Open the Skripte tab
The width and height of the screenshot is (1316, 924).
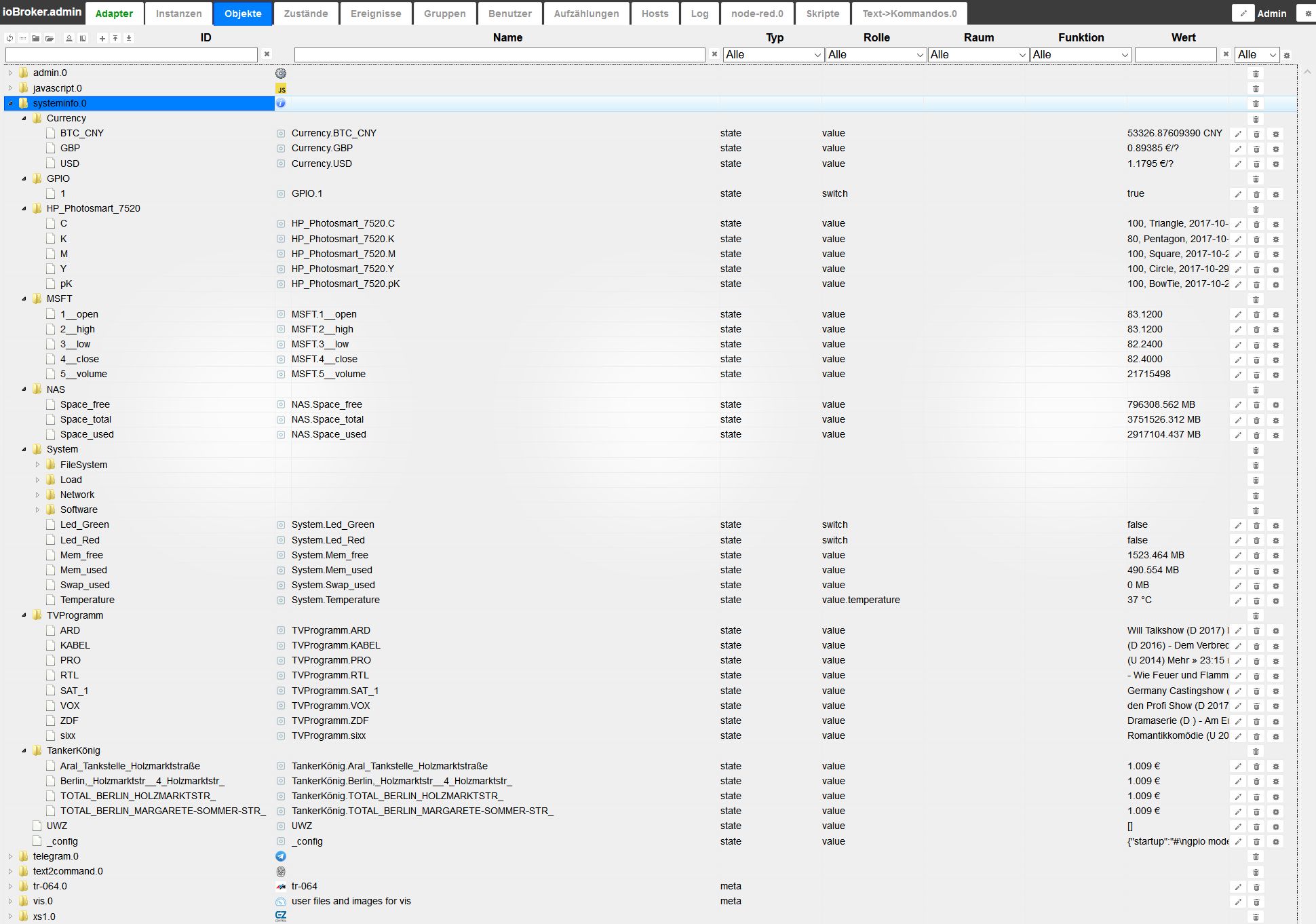click(x=823, y=14)
